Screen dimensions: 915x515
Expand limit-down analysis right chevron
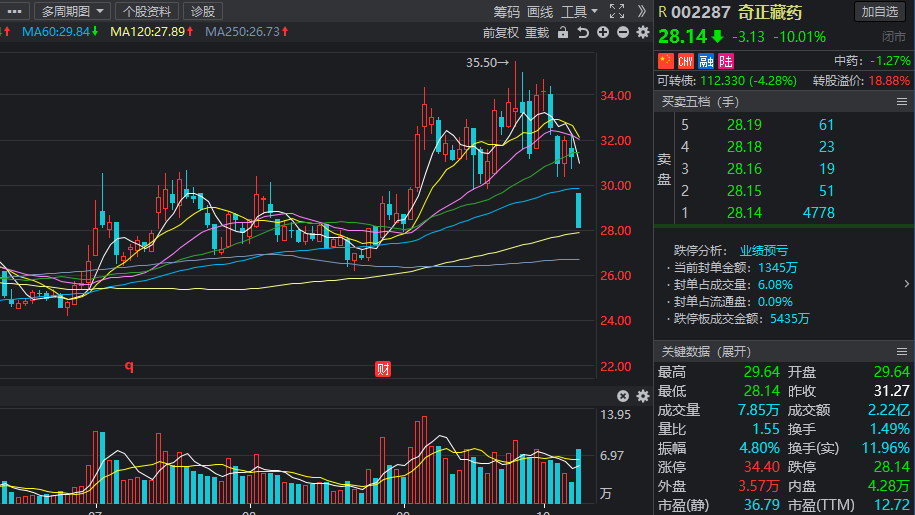pos(906,284)
